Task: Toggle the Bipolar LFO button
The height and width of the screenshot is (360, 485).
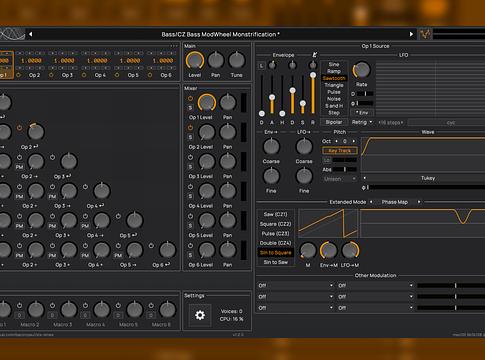Action: coord(334,122)
